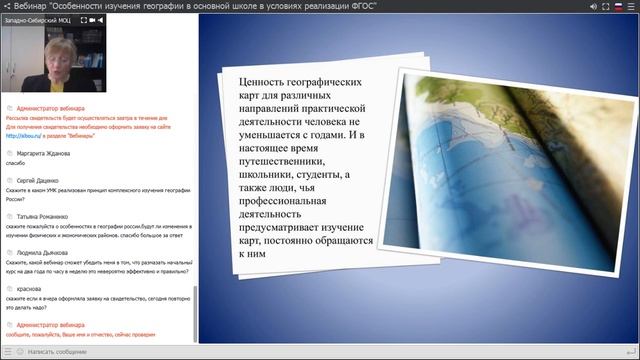Click avatar icon next to Людмила Дьякова

coord(10,253)
